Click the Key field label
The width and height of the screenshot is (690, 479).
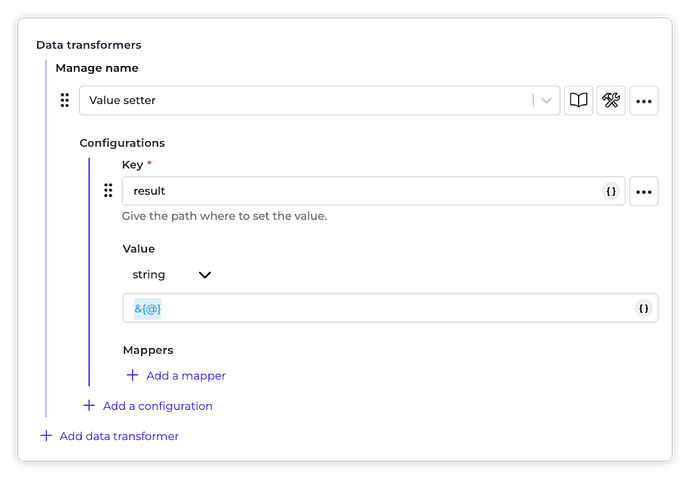coord(132,165)
